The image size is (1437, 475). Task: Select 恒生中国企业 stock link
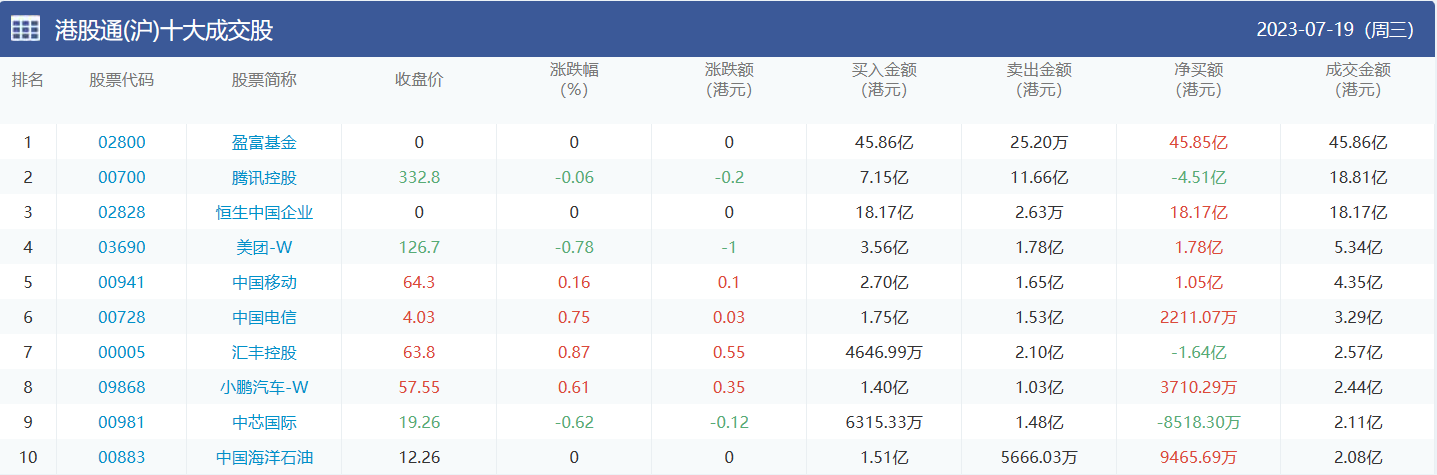[x=264, y=213]
